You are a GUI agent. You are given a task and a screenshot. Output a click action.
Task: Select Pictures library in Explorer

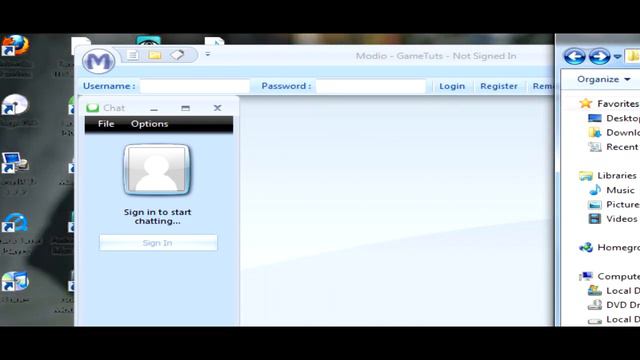click(613, 204)
